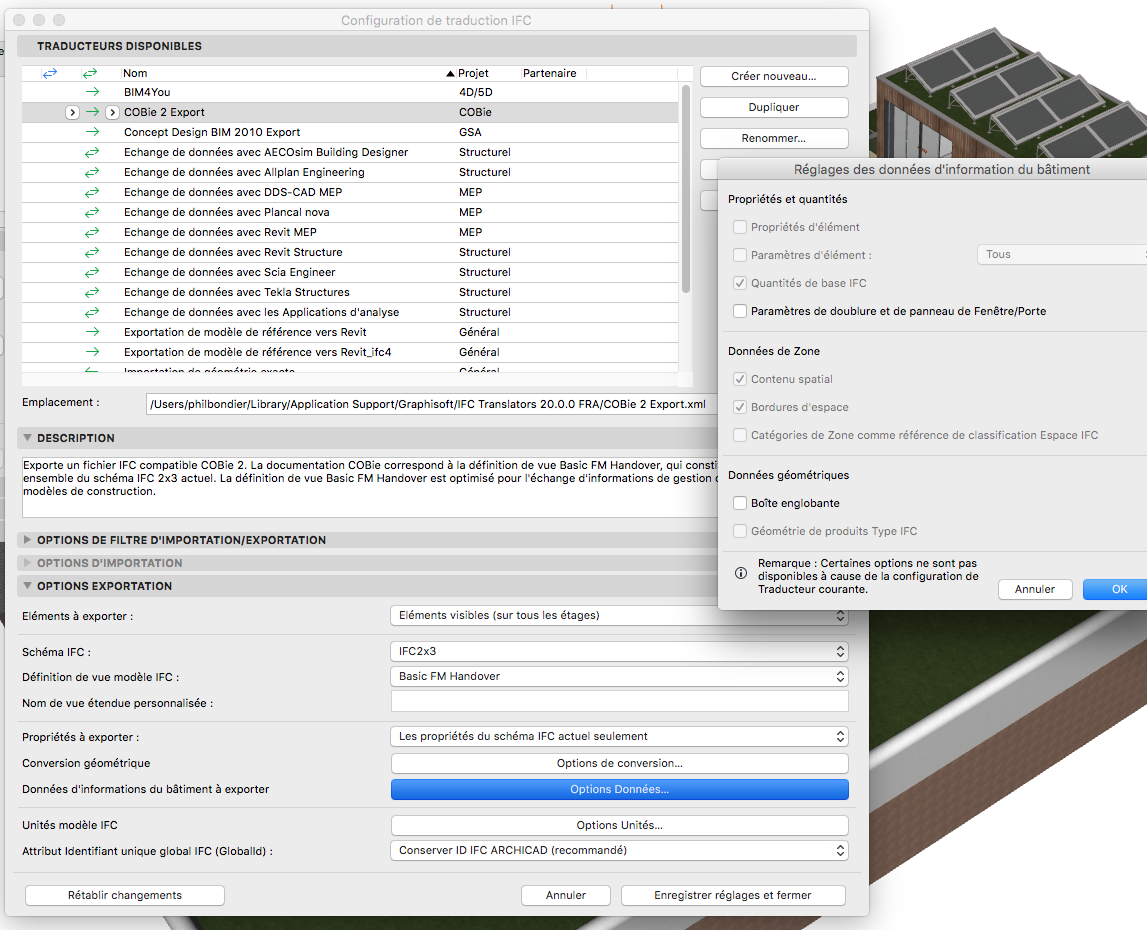Check the Boîte englobante option

[x=740, y=503]
